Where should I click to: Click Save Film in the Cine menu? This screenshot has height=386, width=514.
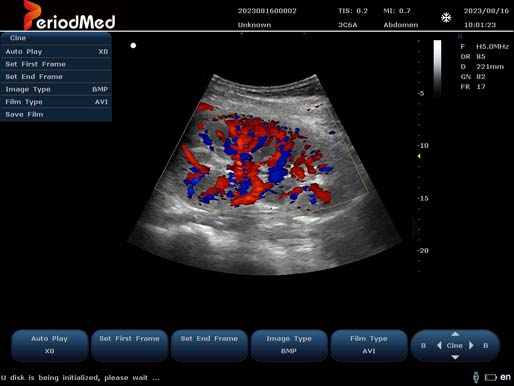tap(56, 114)
